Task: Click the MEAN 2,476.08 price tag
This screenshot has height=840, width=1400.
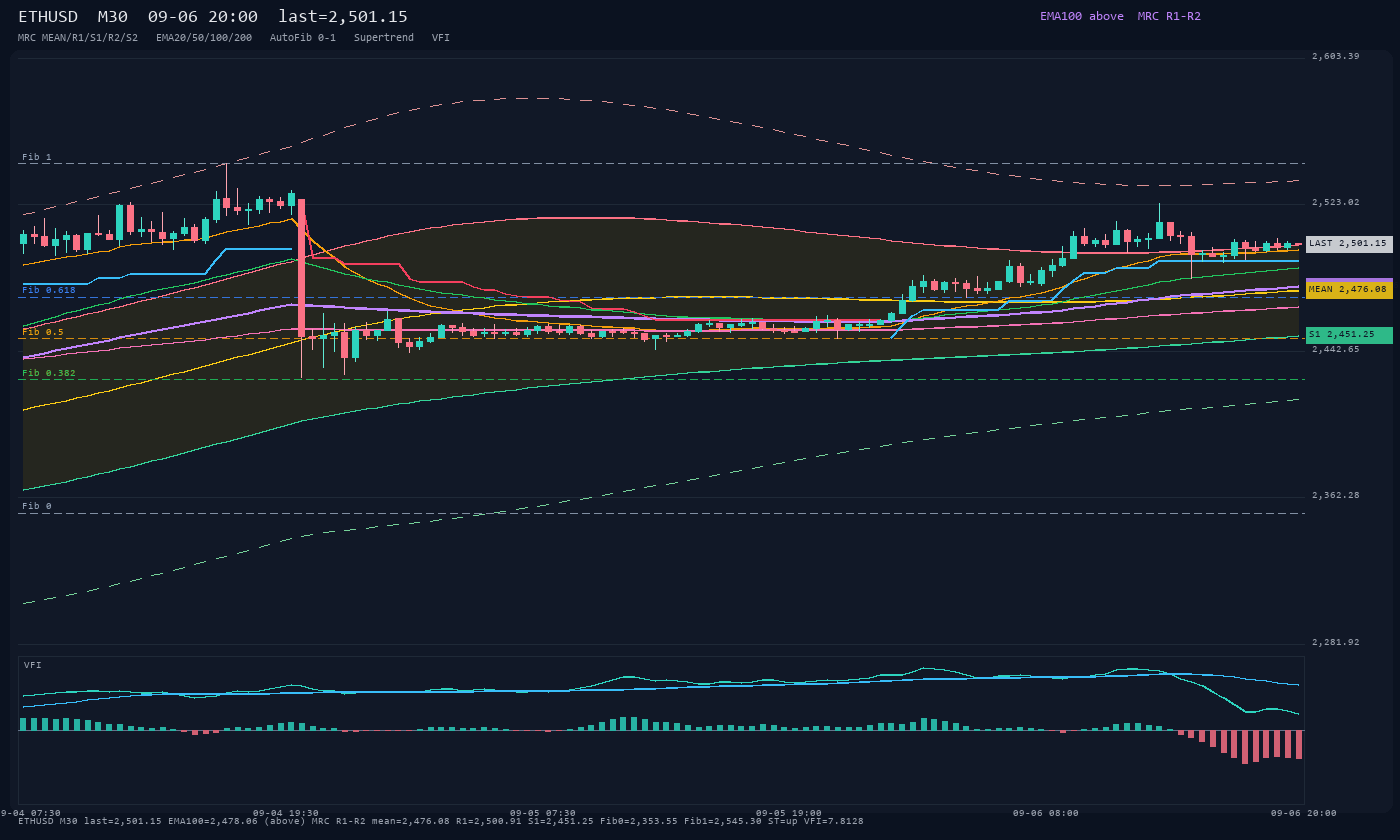Action: pyautogui.click(x=1349, y=289)
